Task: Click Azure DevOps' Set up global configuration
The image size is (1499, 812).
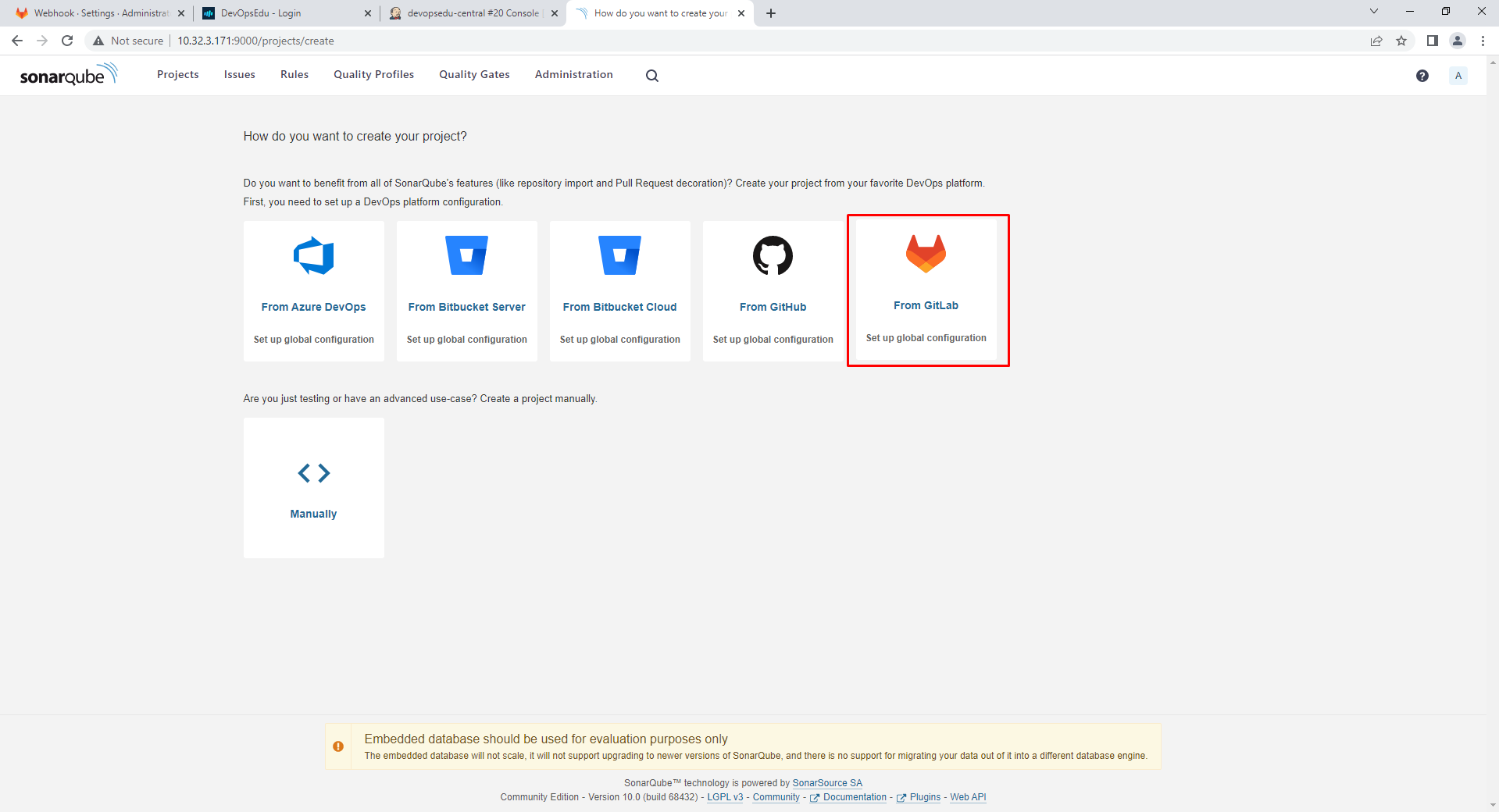Action: 314,340
